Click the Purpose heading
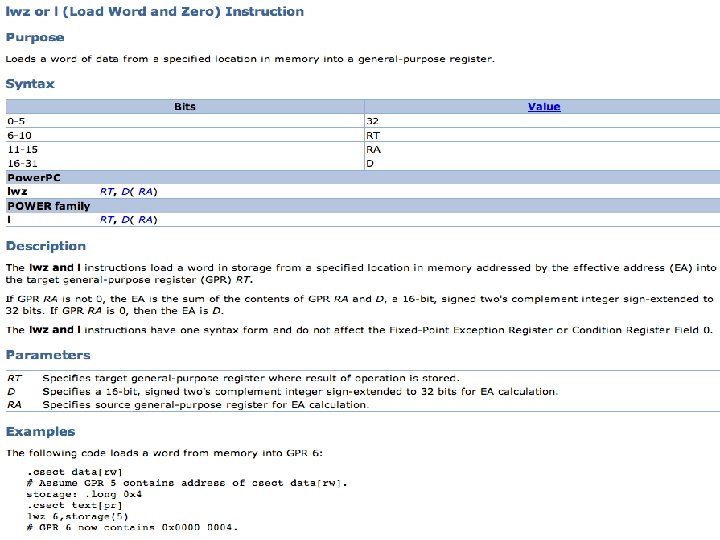The height and width of the screenshot is (540, 720). [x=35, y=38]
